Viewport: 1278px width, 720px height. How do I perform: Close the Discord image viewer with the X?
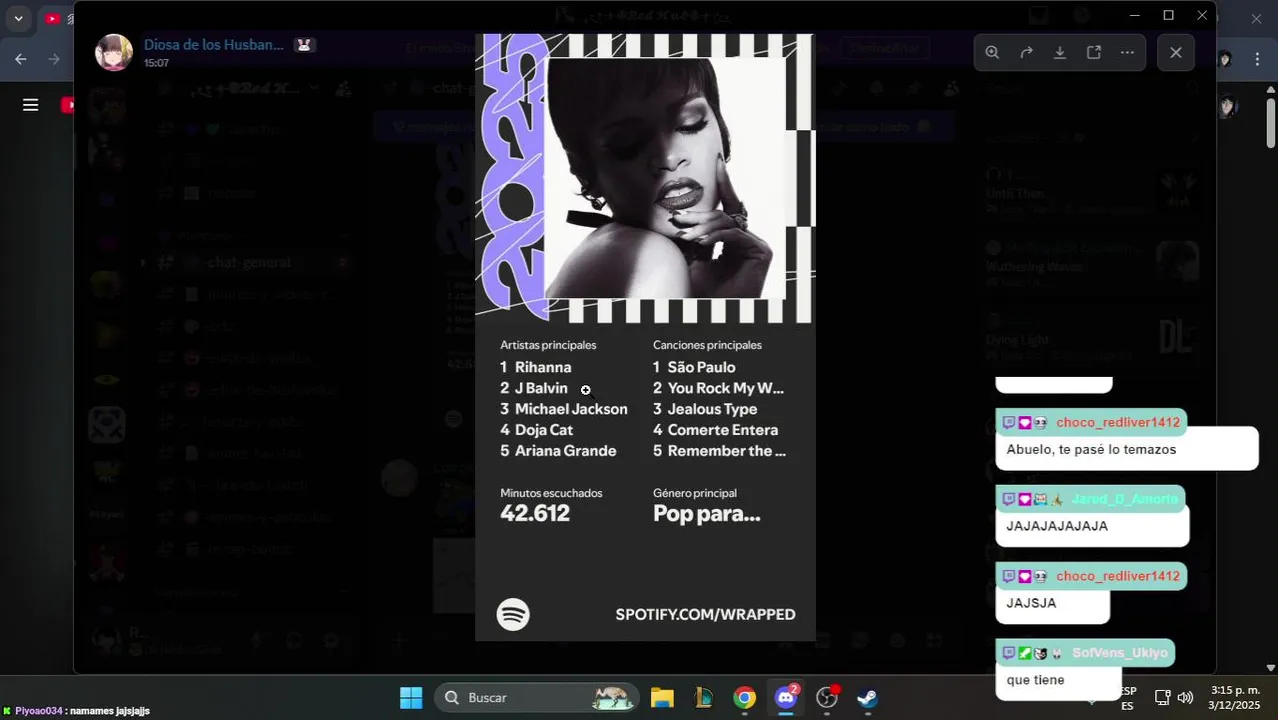1176,52
